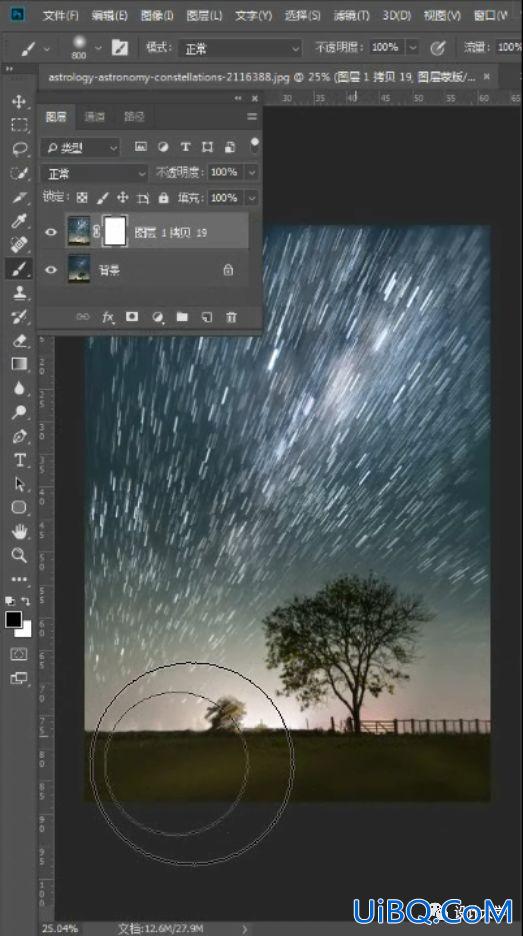Create a new layer

point(207,317)
